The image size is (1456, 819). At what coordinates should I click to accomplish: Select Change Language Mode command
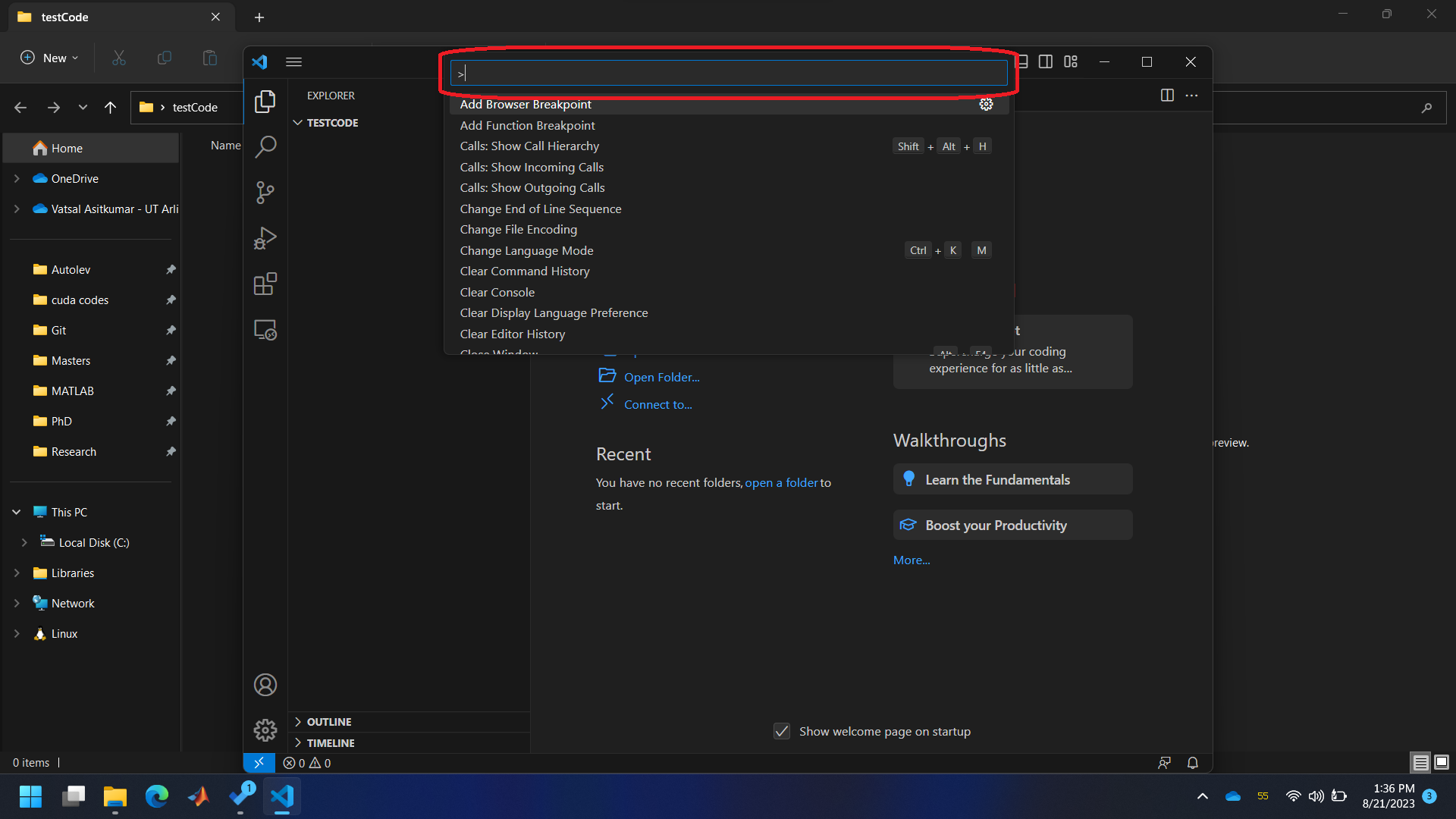point(526,250)
